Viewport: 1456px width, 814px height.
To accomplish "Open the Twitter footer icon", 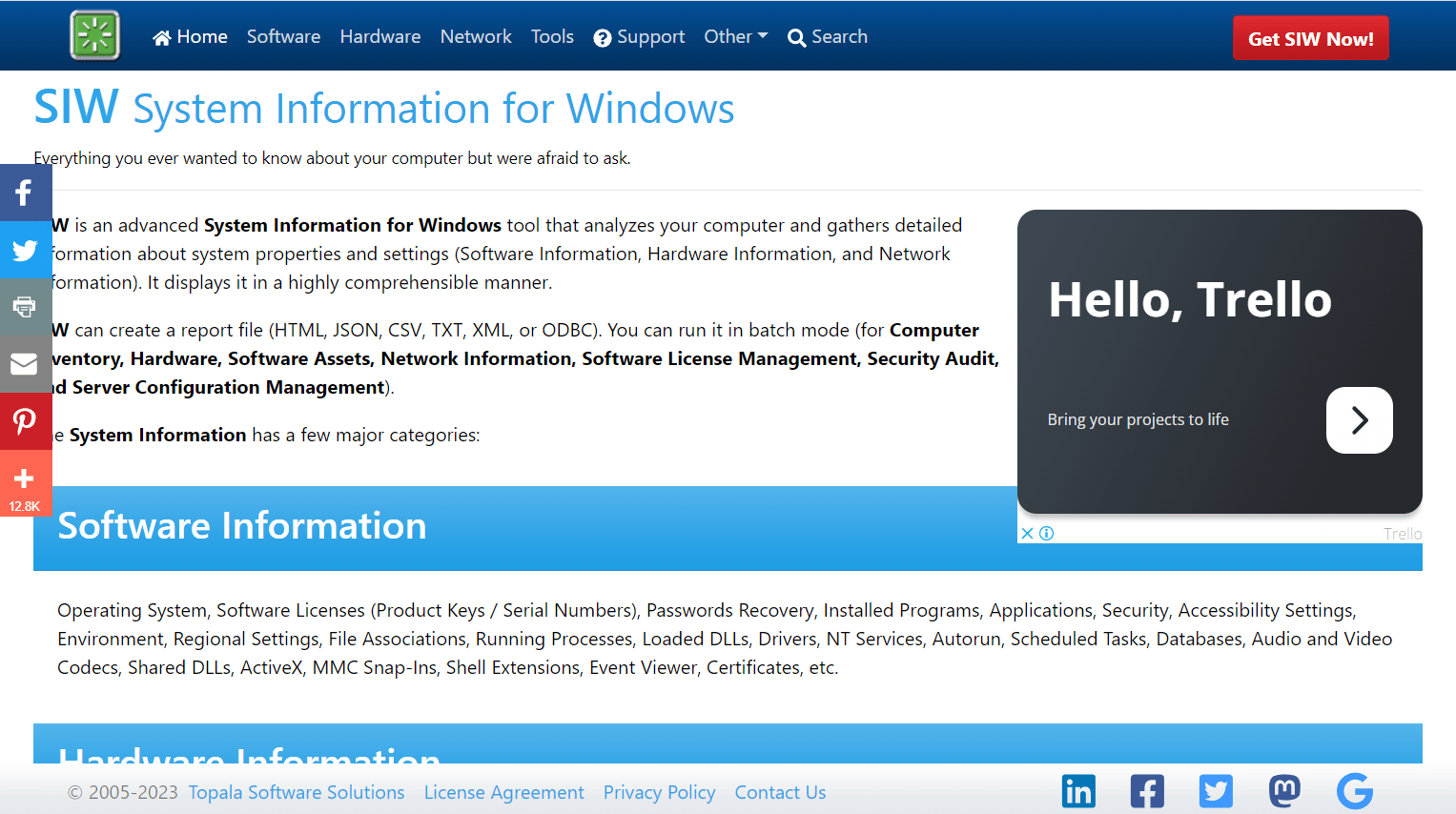I will pyautogui.click(x=1216, y=791).
